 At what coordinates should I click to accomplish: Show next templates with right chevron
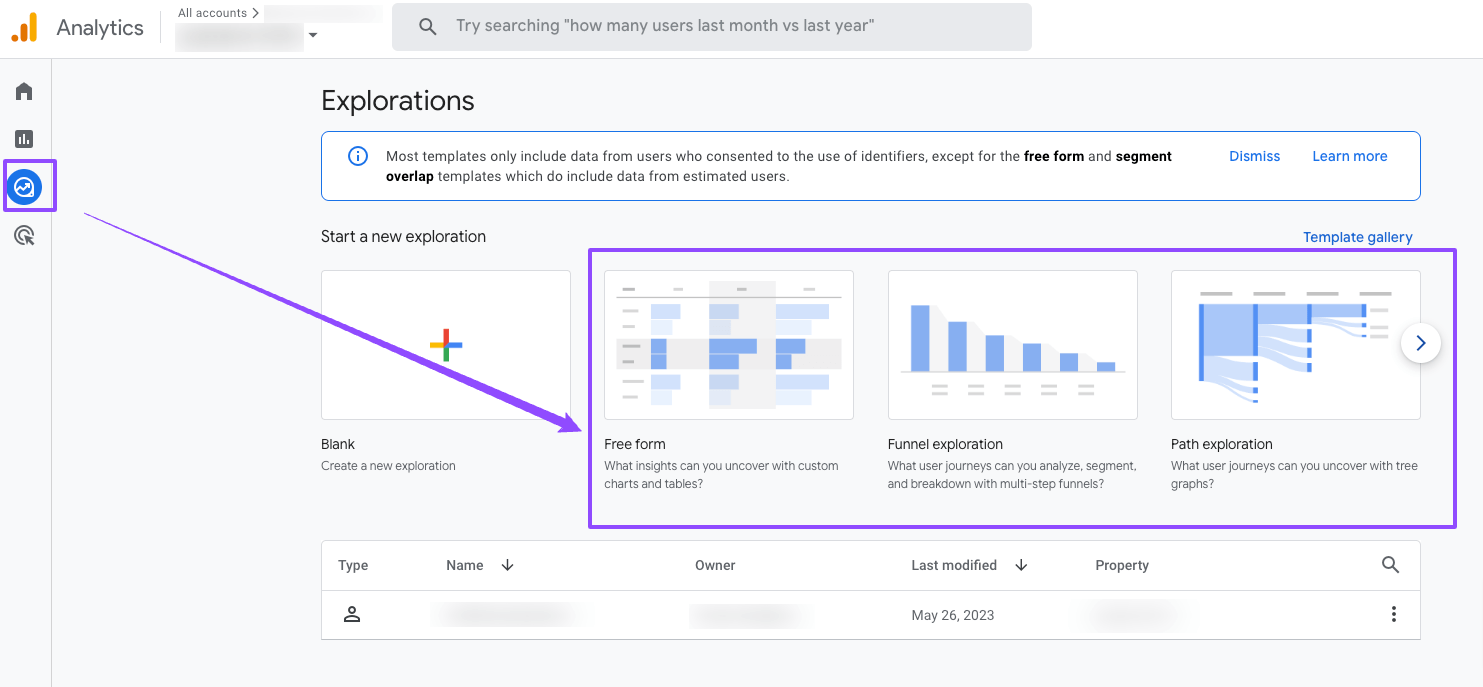pyautogui.click(x=1420, y=343)
